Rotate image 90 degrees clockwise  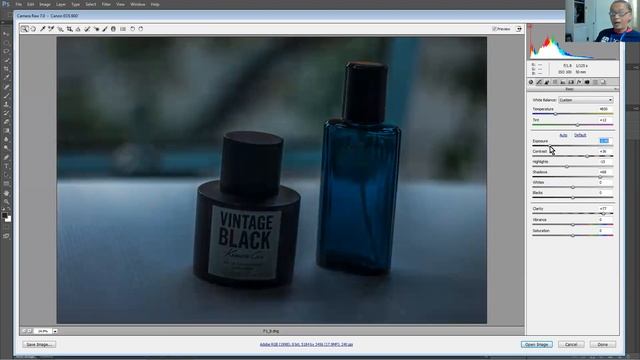tap(141, 29)
